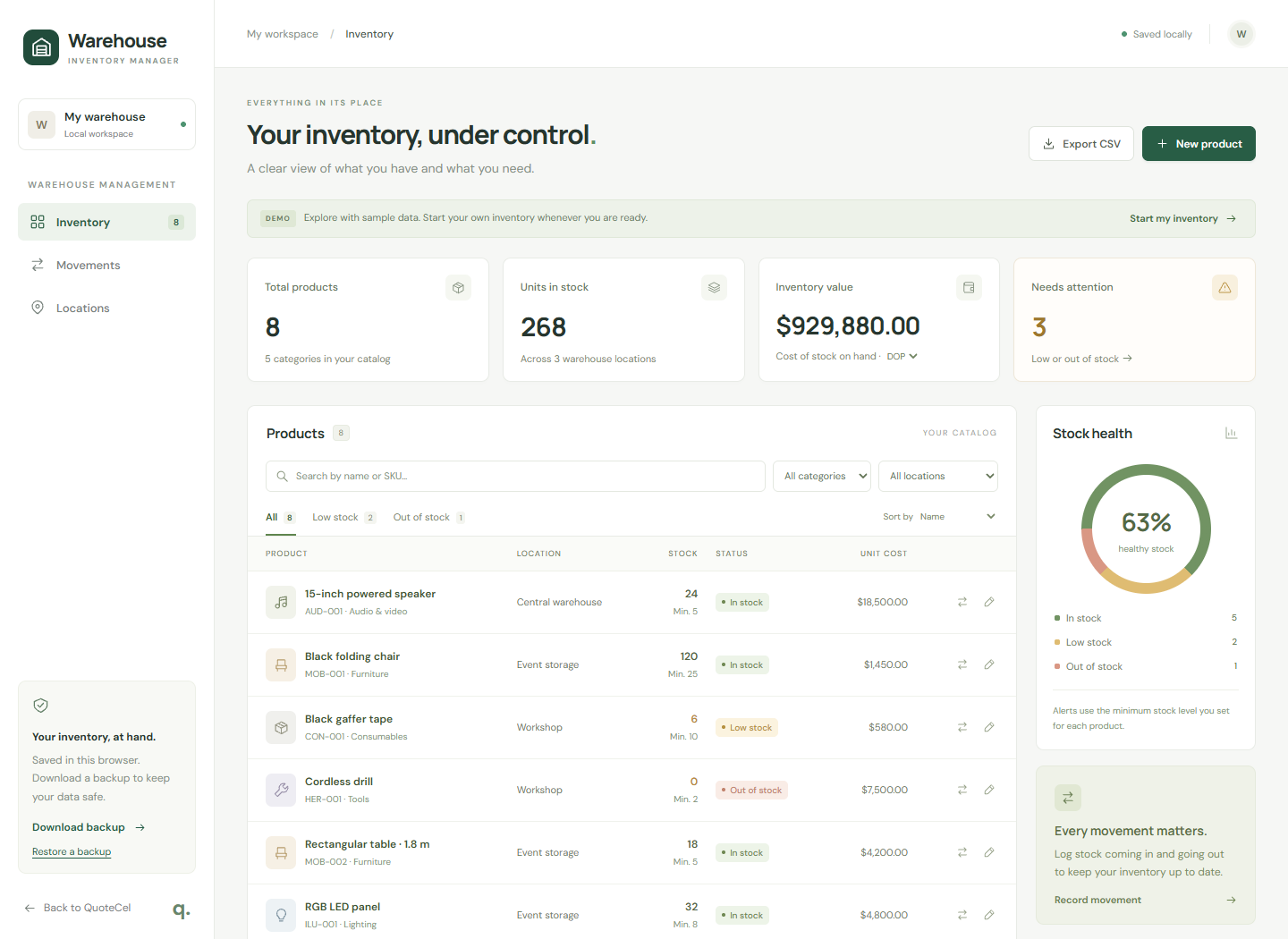Record movement for Black folding chair
1288x939 pixels.
962,664
